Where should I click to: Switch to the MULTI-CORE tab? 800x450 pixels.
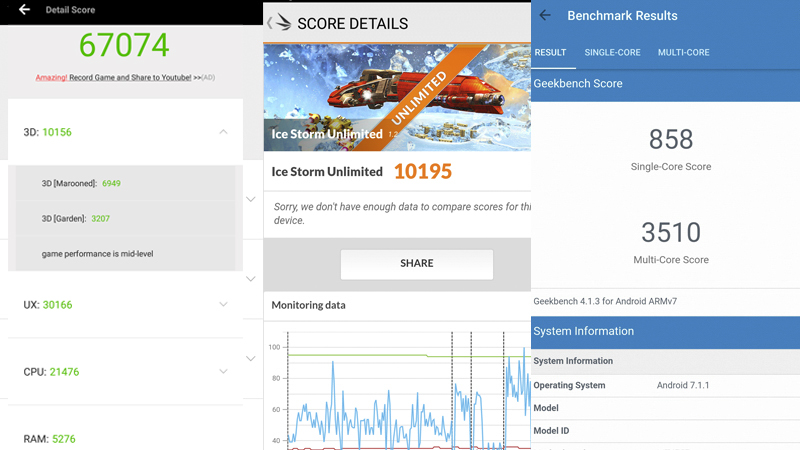click(684, 53)
